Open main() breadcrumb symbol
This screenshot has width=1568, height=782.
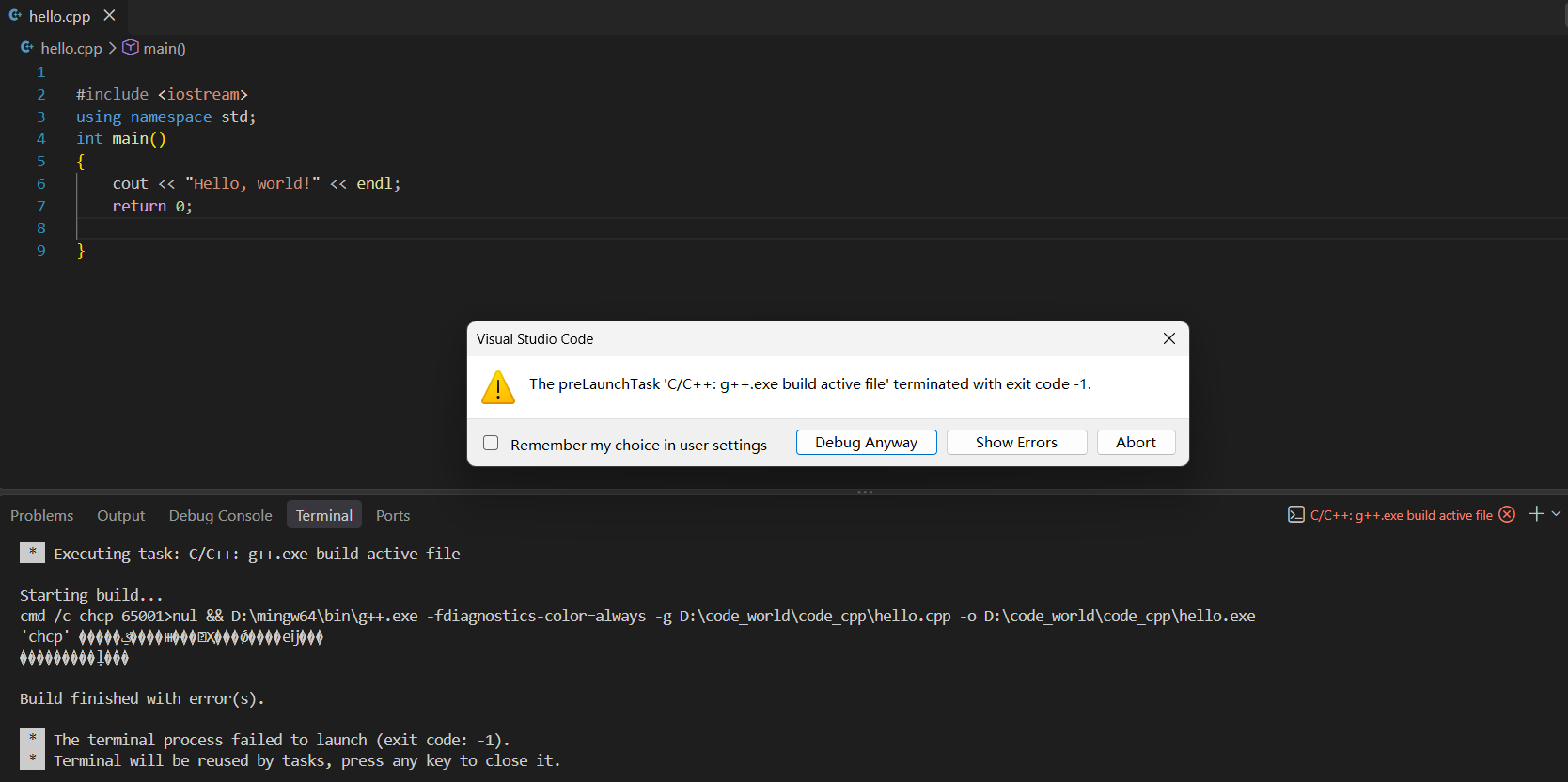[x=165, y=48]
